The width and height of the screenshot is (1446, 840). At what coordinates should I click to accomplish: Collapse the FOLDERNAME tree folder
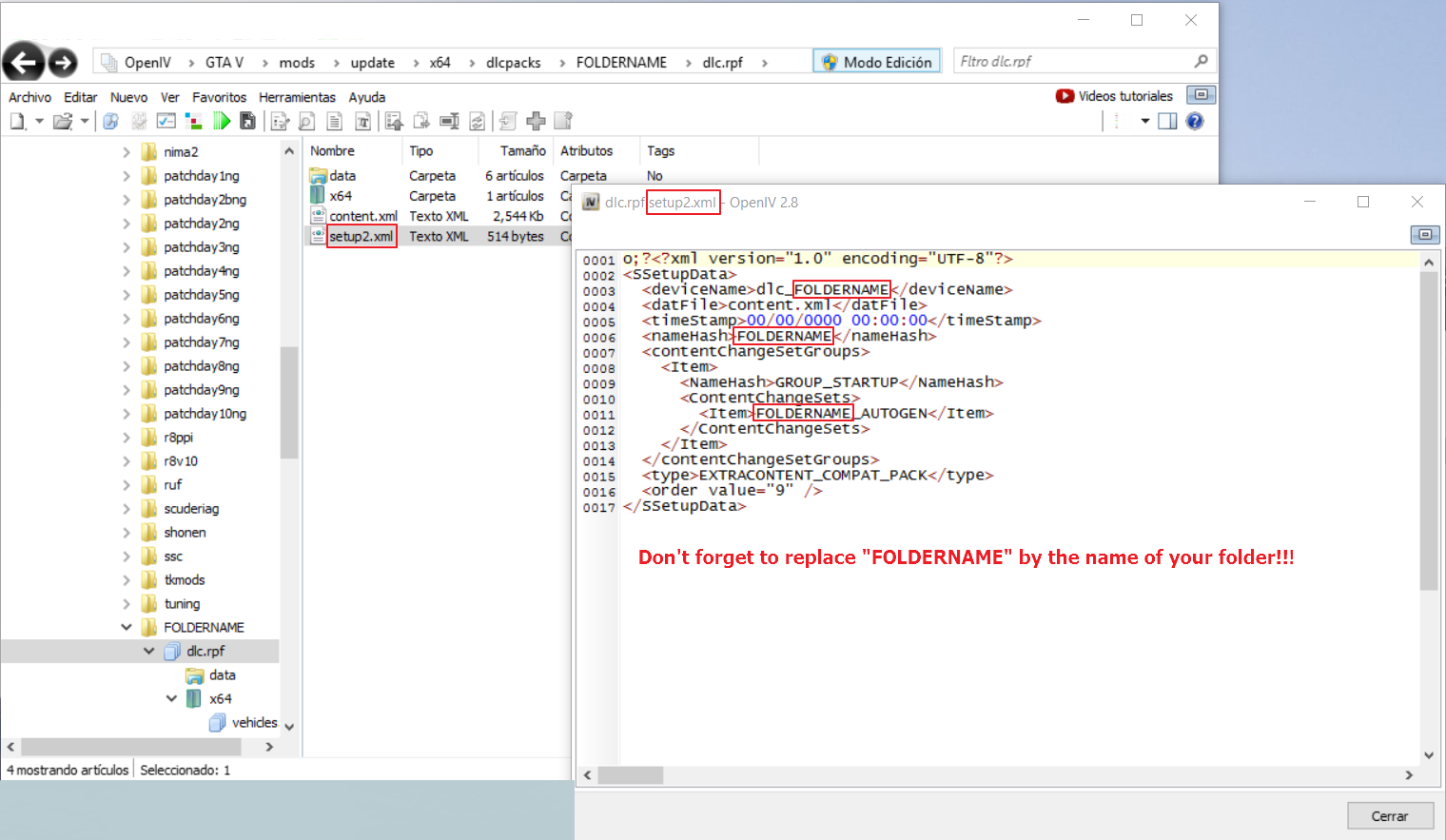pos(127,628)
